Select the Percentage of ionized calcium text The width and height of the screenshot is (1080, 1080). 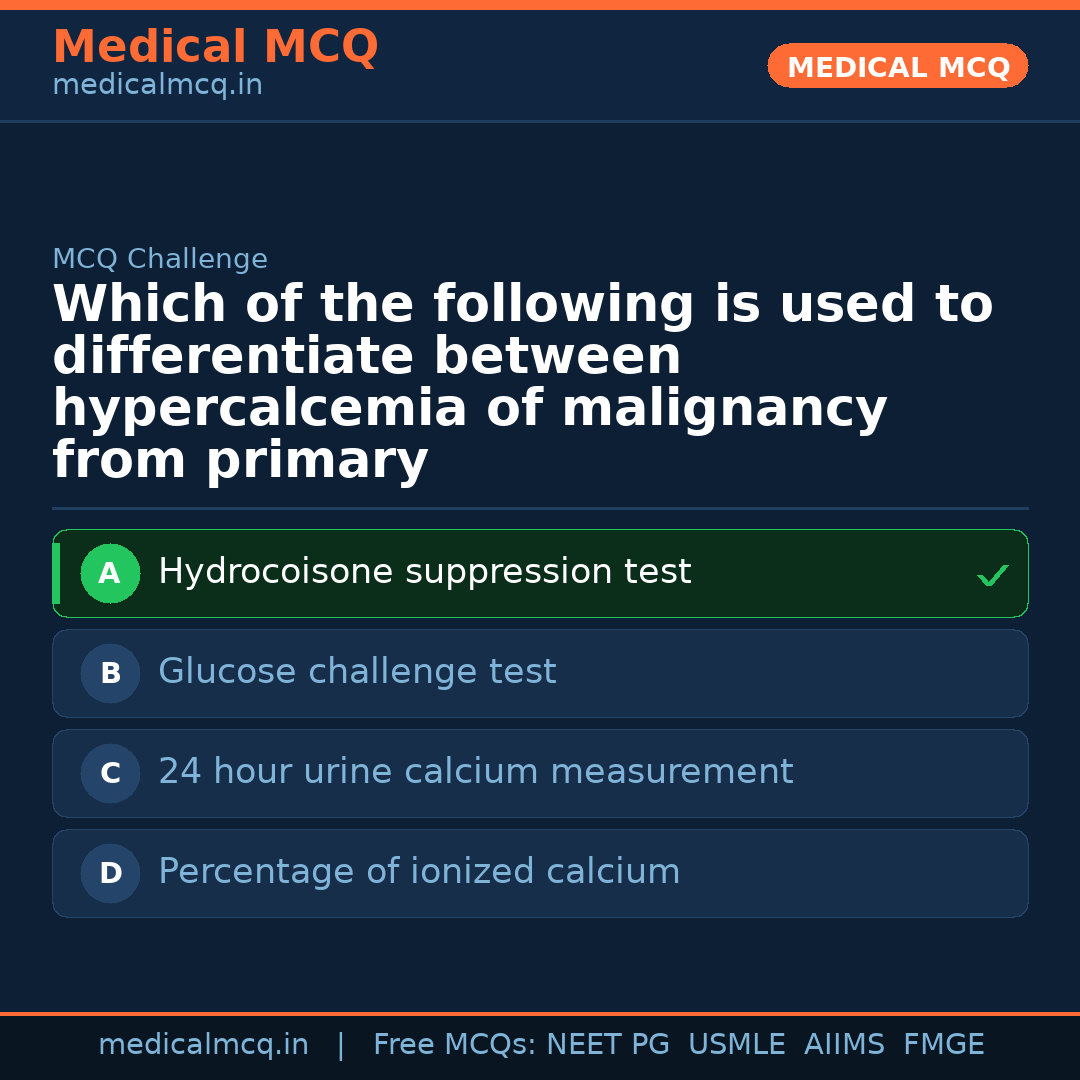click(x=419, y=872)
